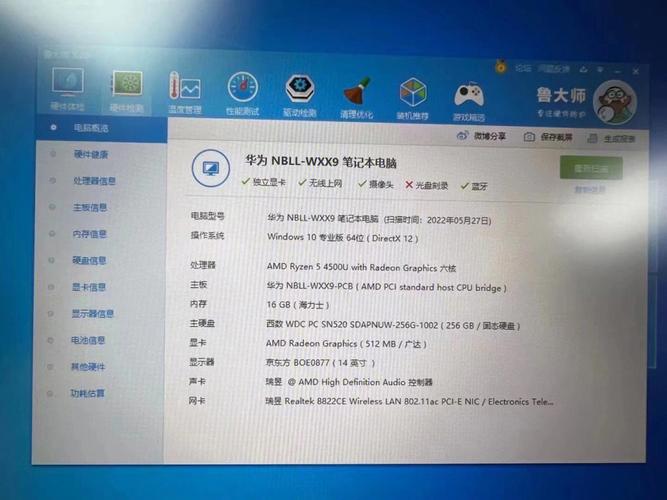Screen dimensions: 667x500
Task: Click AMD High Definition Audio value
Action: point(349,382)
